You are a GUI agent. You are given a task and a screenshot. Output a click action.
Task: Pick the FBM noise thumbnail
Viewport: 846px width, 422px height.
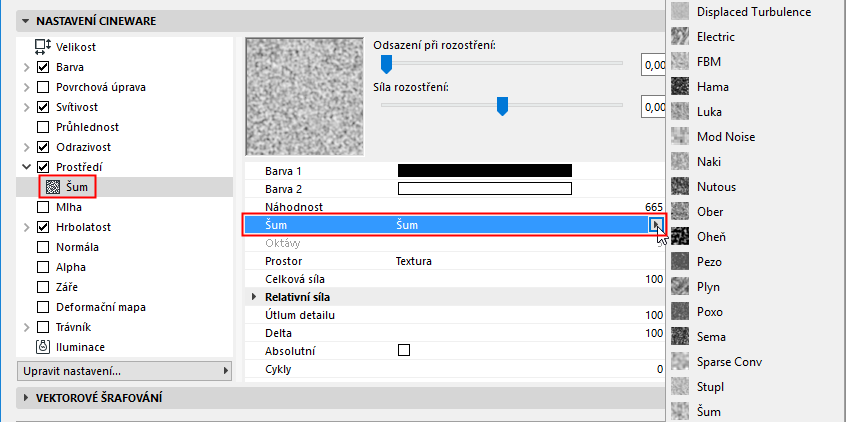[x=680, y=62]
